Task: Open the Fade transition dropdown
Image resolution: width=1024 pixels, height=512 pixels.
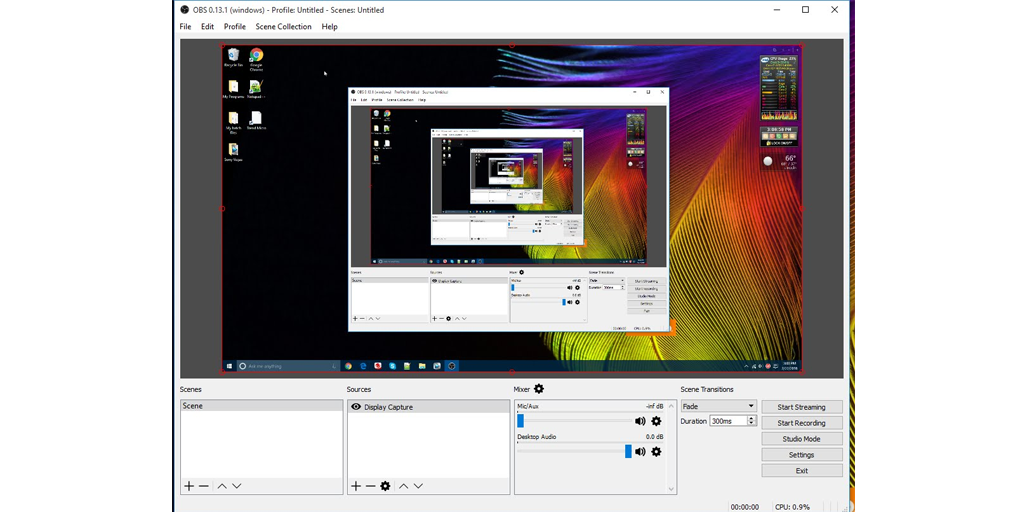Action: (718, 406)
